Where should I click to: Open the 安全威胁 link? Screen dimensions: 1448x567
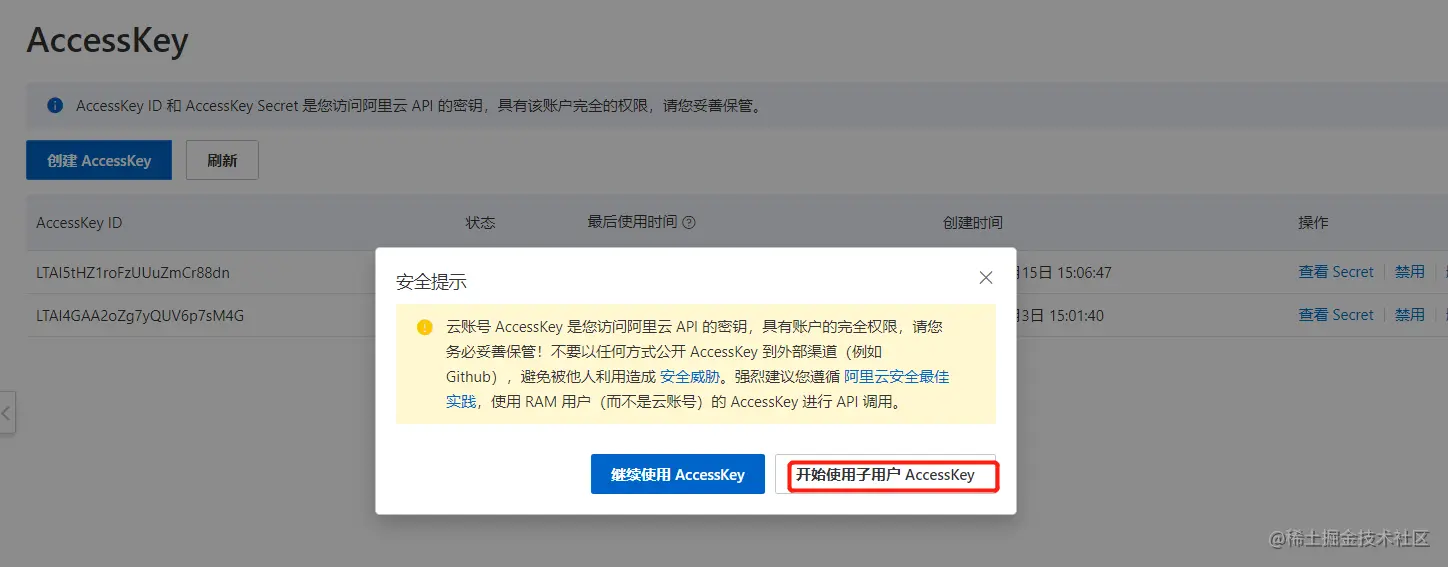690,377
